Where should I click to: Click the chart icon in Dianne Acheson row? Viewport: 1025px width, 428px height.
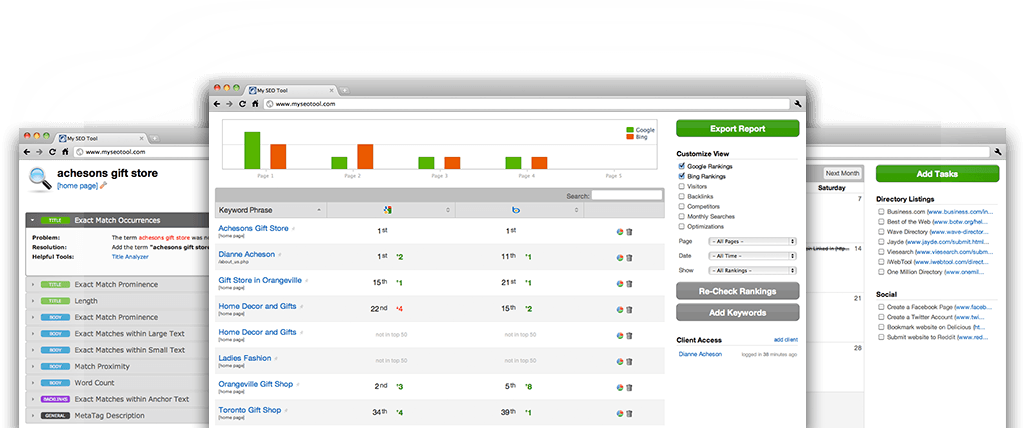coord(619,256)
